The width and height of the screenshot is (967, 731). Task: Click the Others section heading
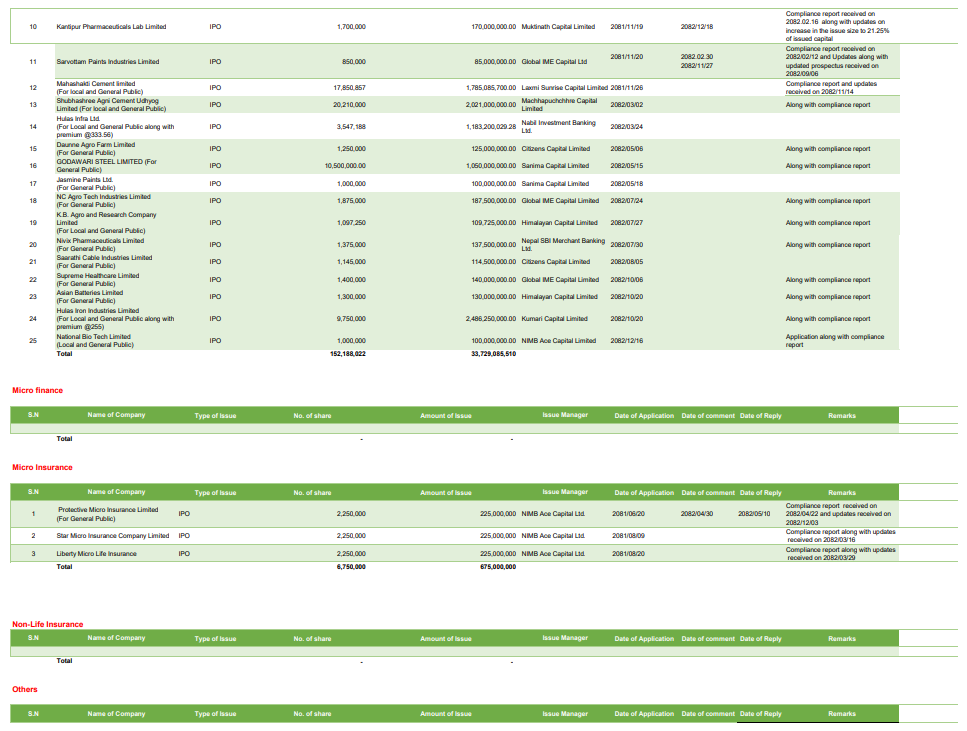pyautogui.click(x=25, y=689)
